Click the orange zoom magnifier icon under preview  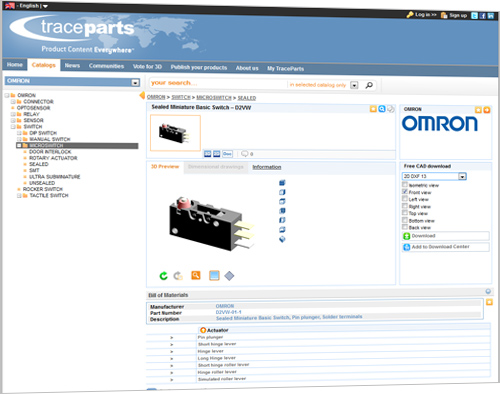[x=196, y=275]
